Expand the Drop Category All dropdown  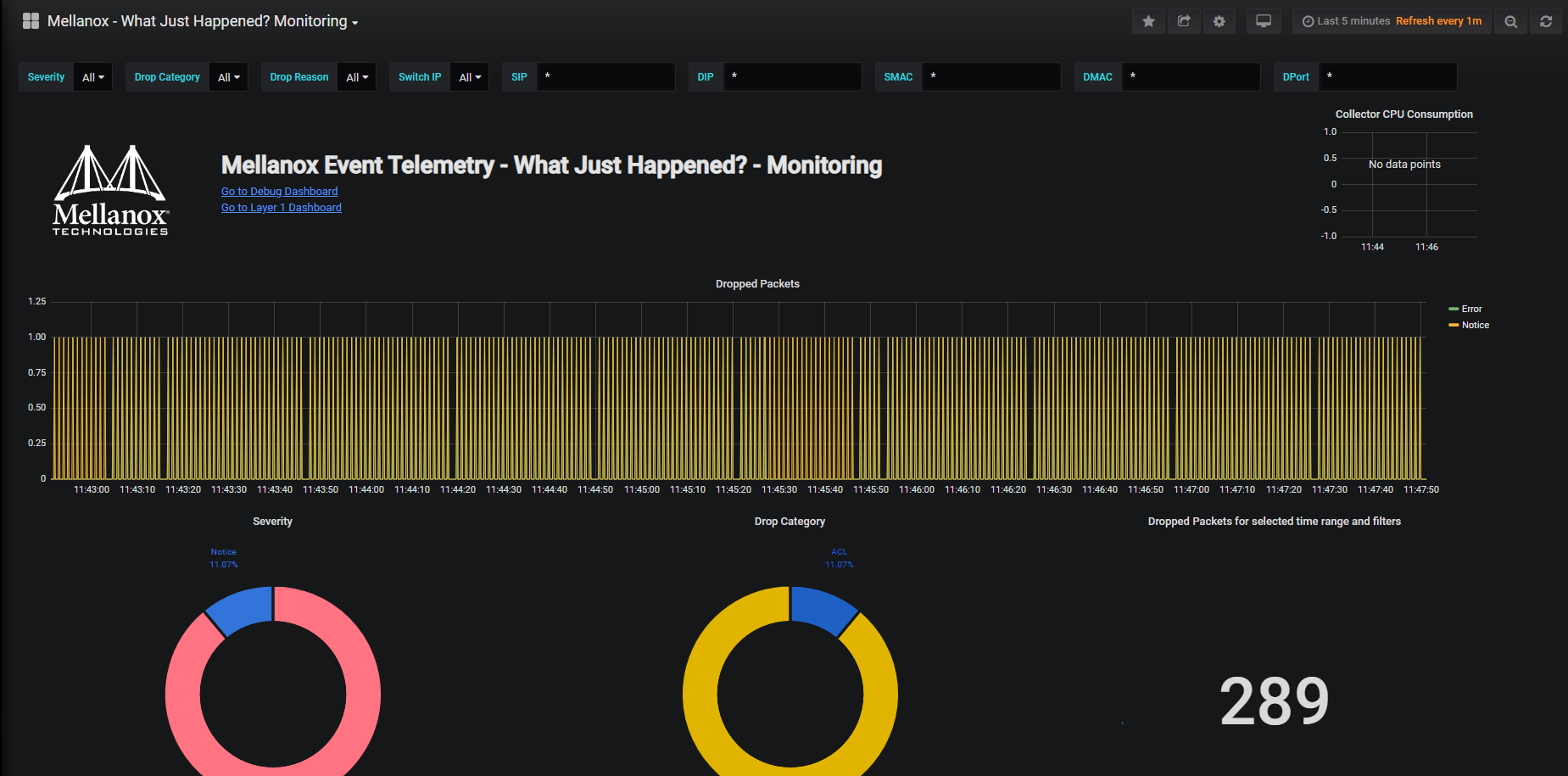click(229, 77)
